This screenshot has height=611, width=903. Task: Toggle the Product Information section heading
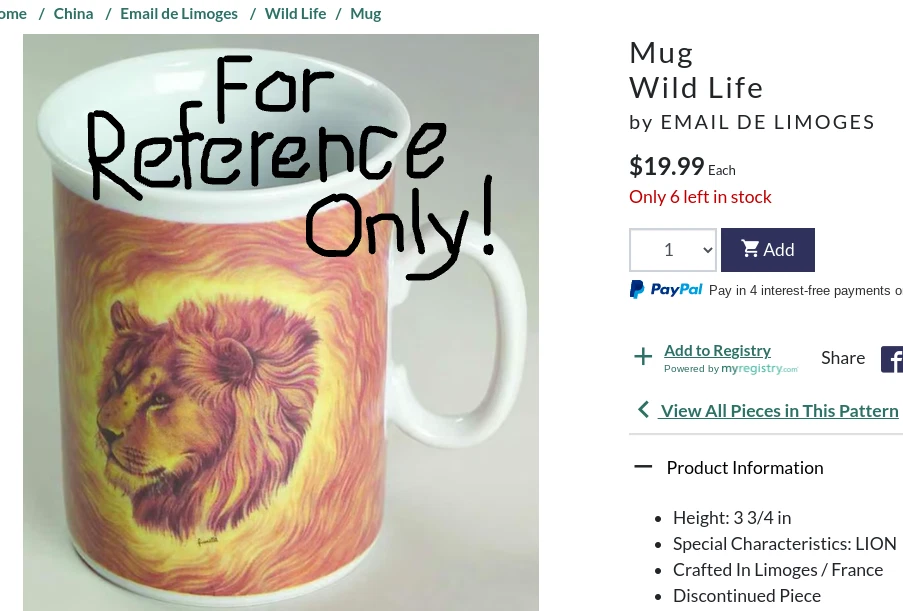[744, 468]
